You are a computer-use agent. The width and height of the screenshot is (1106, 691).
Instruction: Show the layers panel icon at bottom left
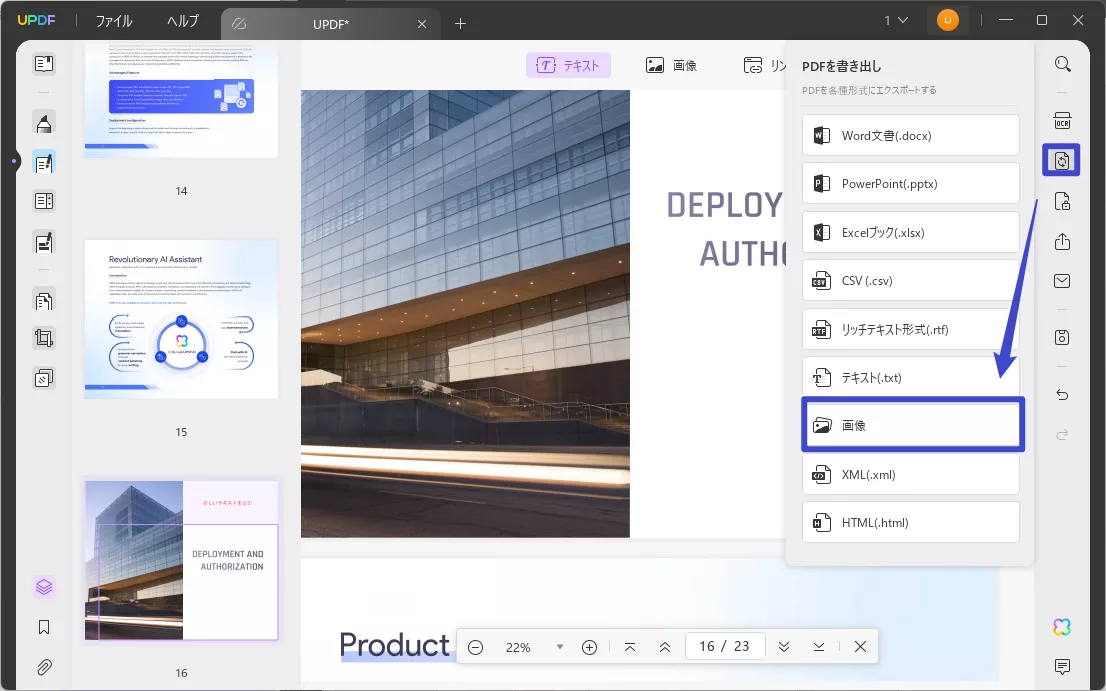44,587
